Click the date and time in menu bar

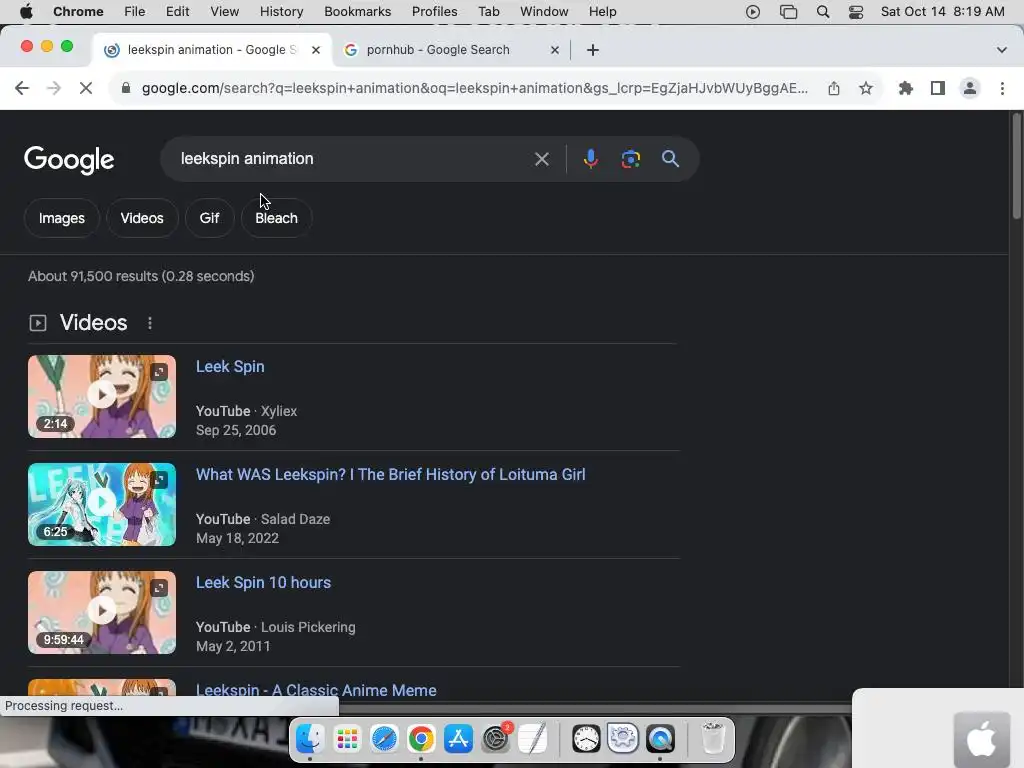click(942, 12)
